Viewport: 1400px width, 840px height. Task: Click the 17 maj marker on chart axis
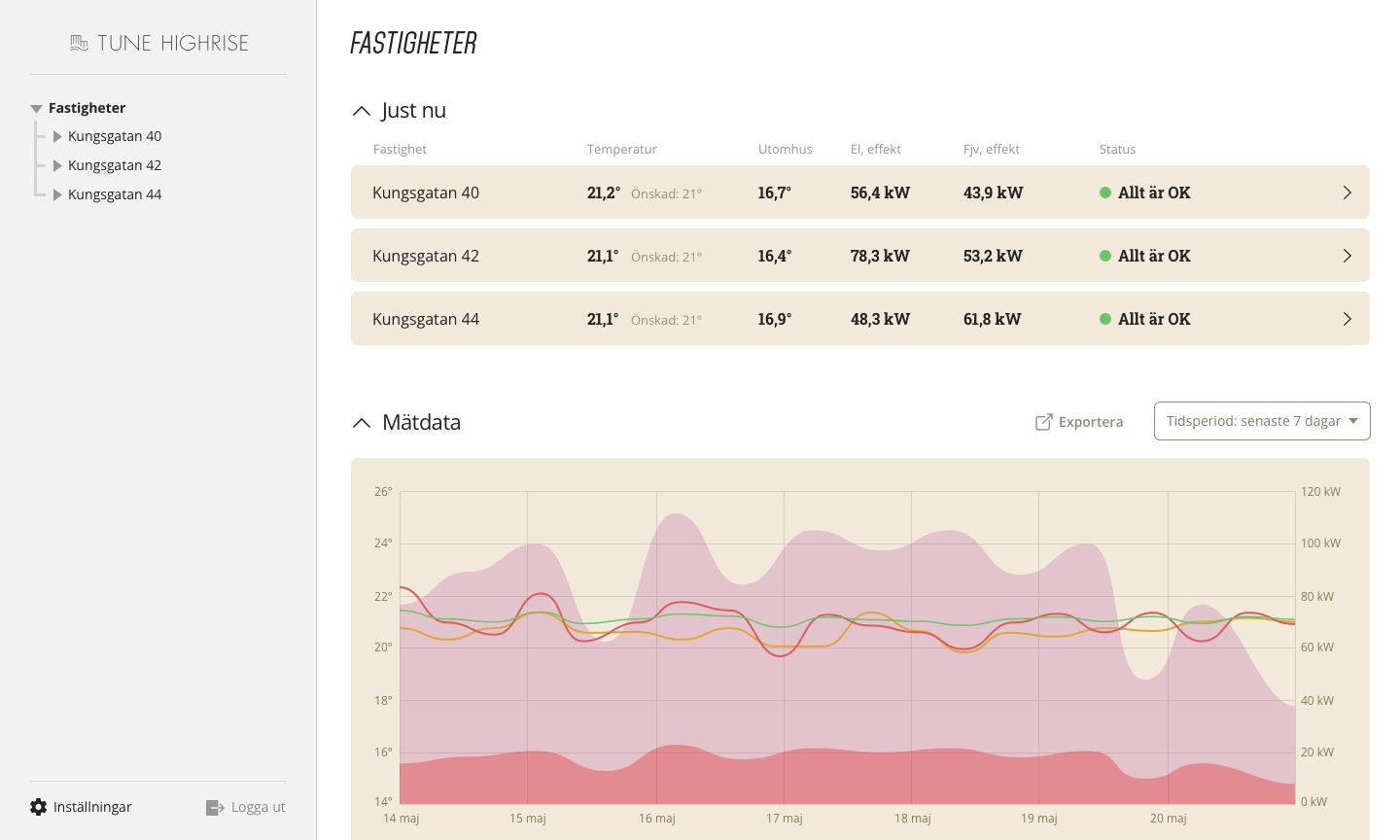pos(784,818)
